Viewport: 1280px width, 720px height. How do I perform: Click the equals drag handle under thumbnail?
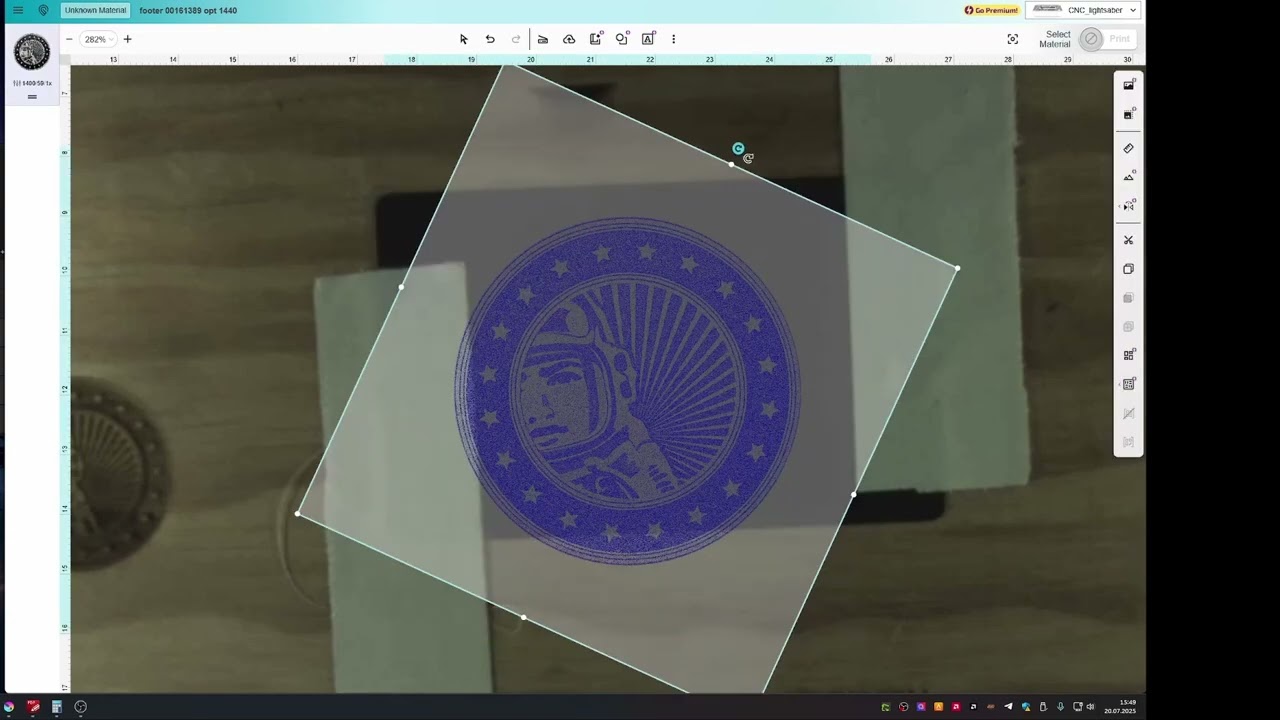coord(32,97)
